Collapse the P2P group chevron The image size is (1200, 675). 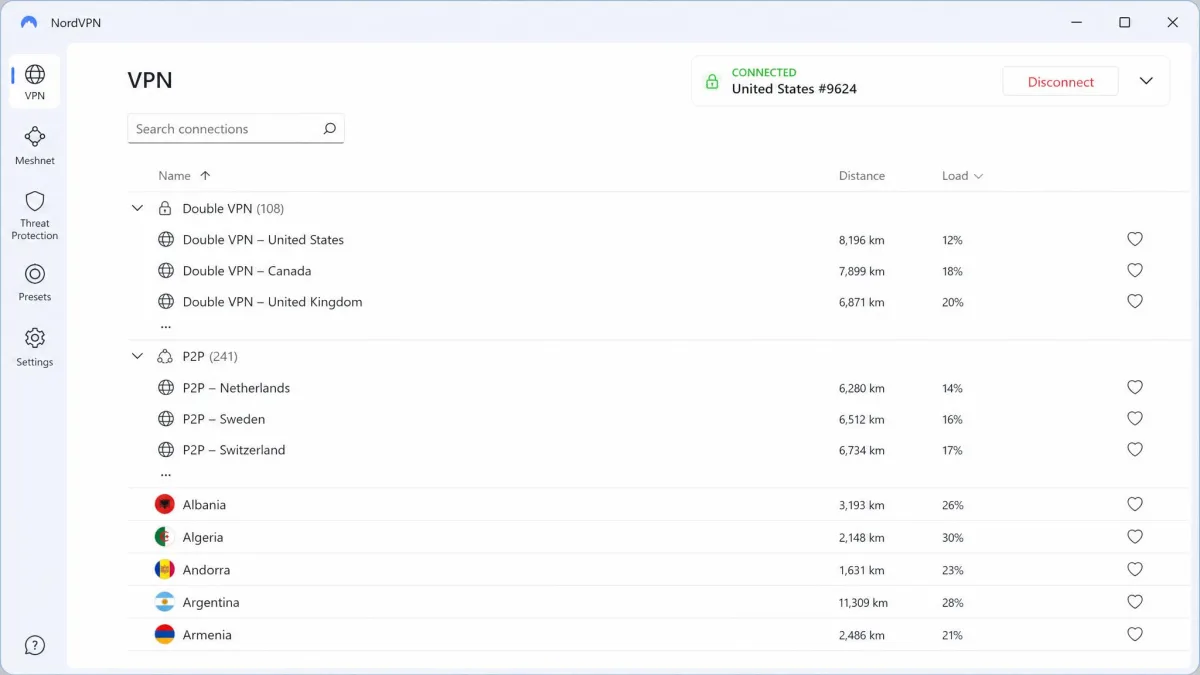pyautogui.click(x=137, y=356)
